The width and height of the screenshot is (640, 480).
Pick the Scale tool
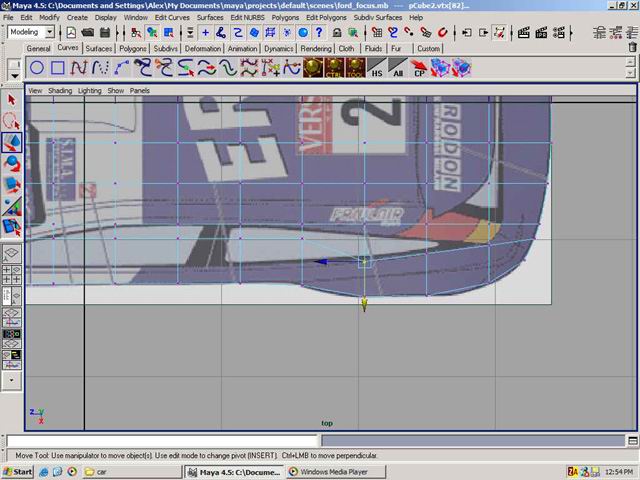coord(12,185)
